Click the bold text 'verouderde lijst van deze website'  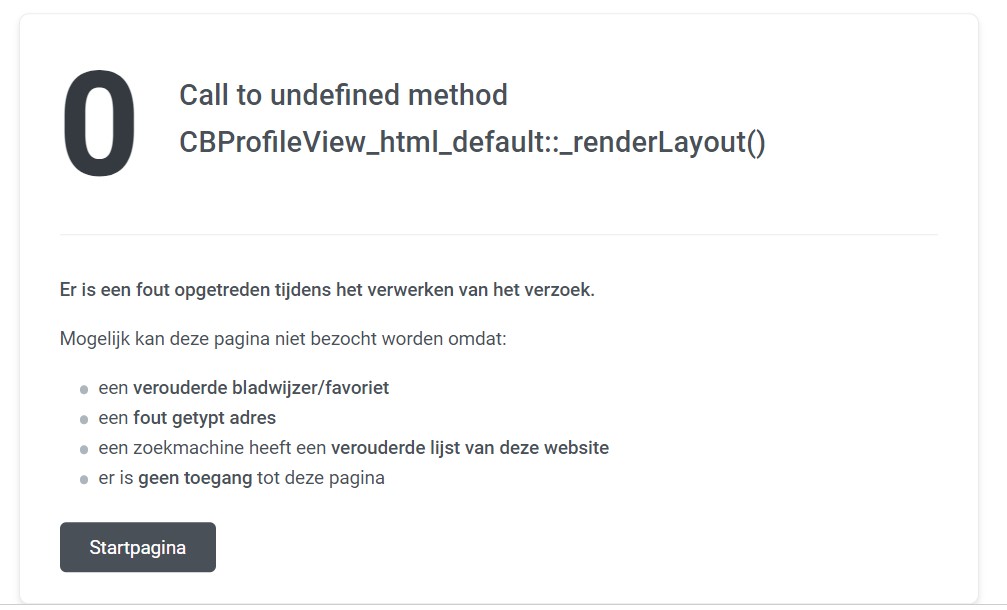[469, 448]
